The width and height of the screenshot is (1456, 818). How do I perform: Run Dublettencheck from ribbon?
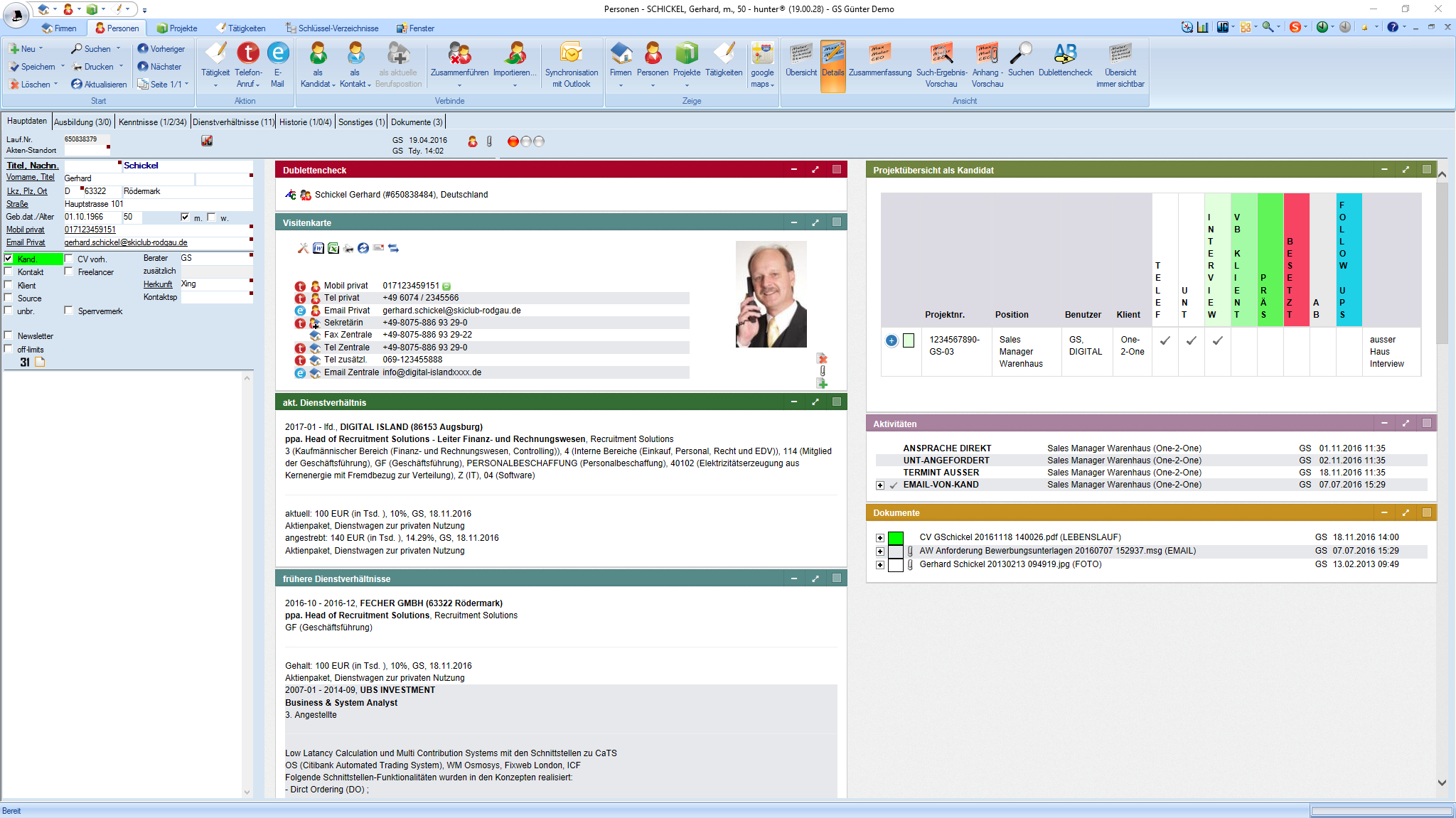pos(1065,60)
